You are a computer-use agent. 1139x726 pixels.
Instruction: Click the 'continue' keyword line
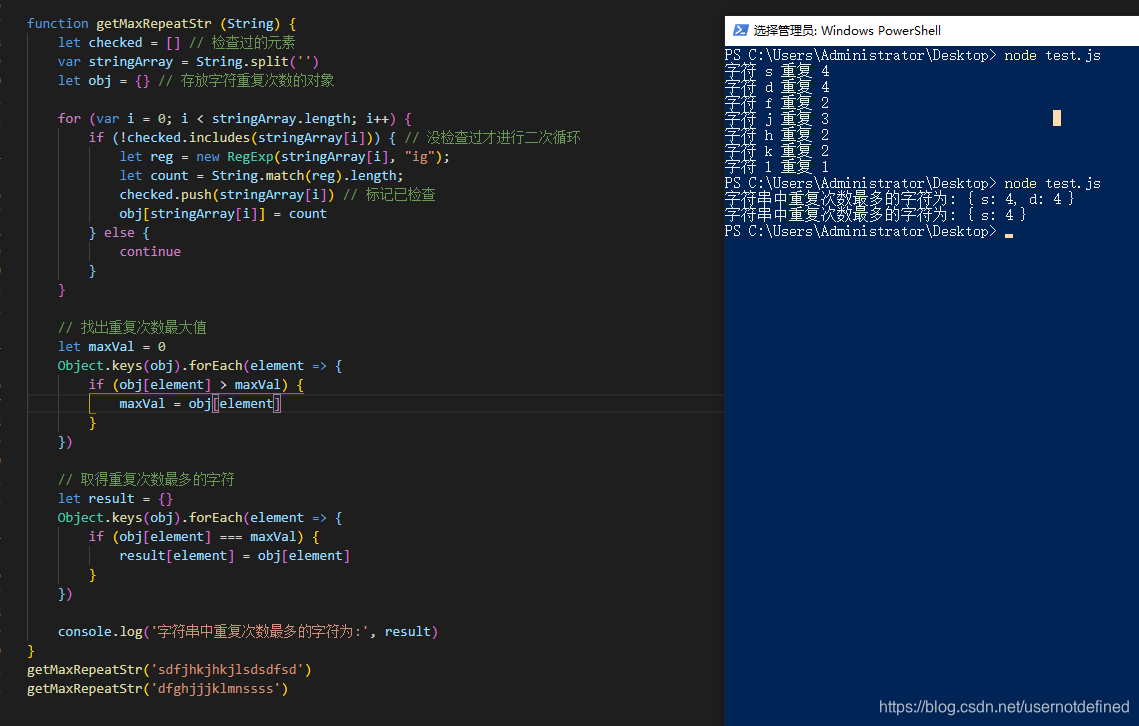click(150, 251)
